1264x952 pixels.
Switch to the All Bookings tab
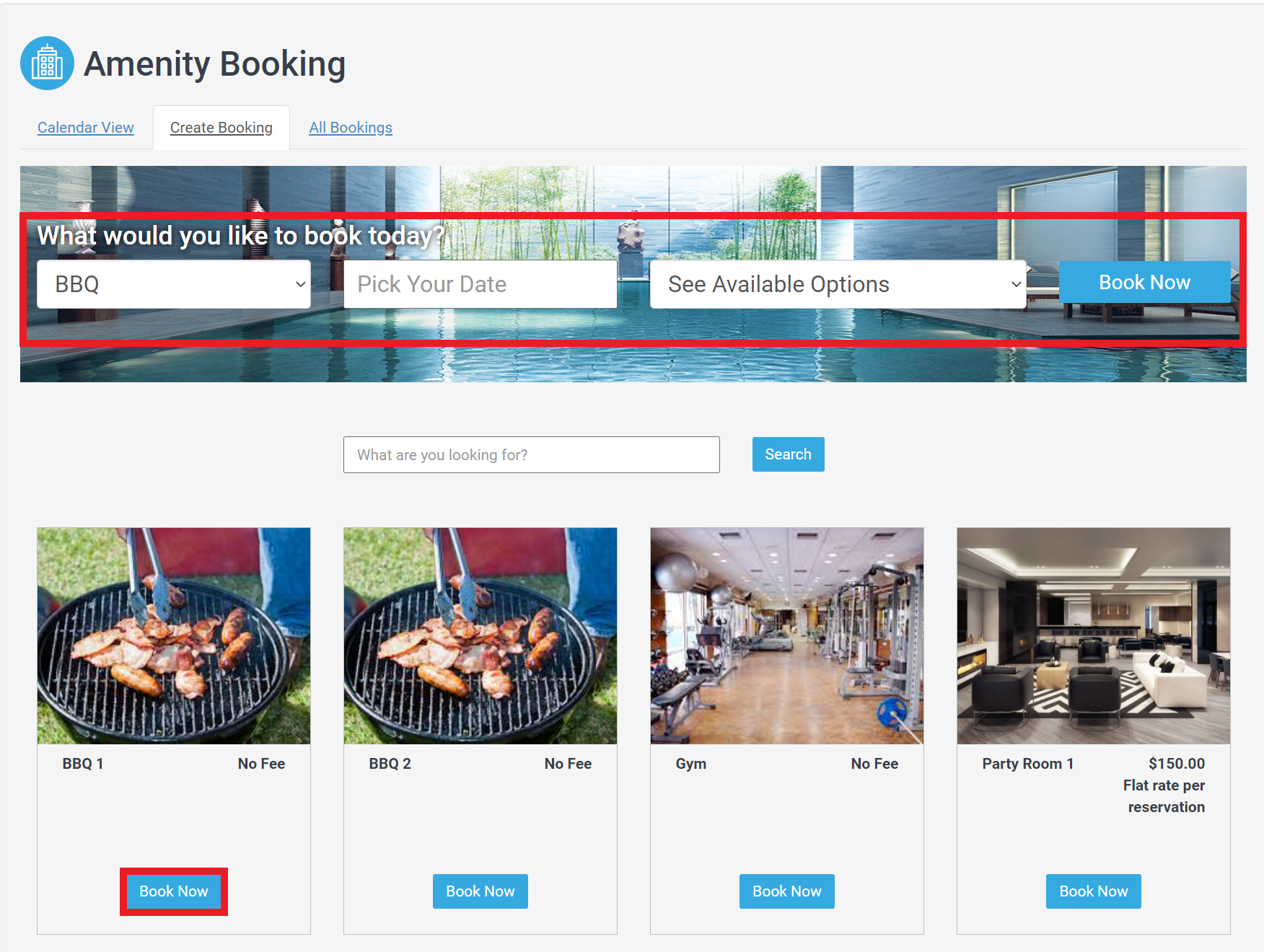[351, 128]
